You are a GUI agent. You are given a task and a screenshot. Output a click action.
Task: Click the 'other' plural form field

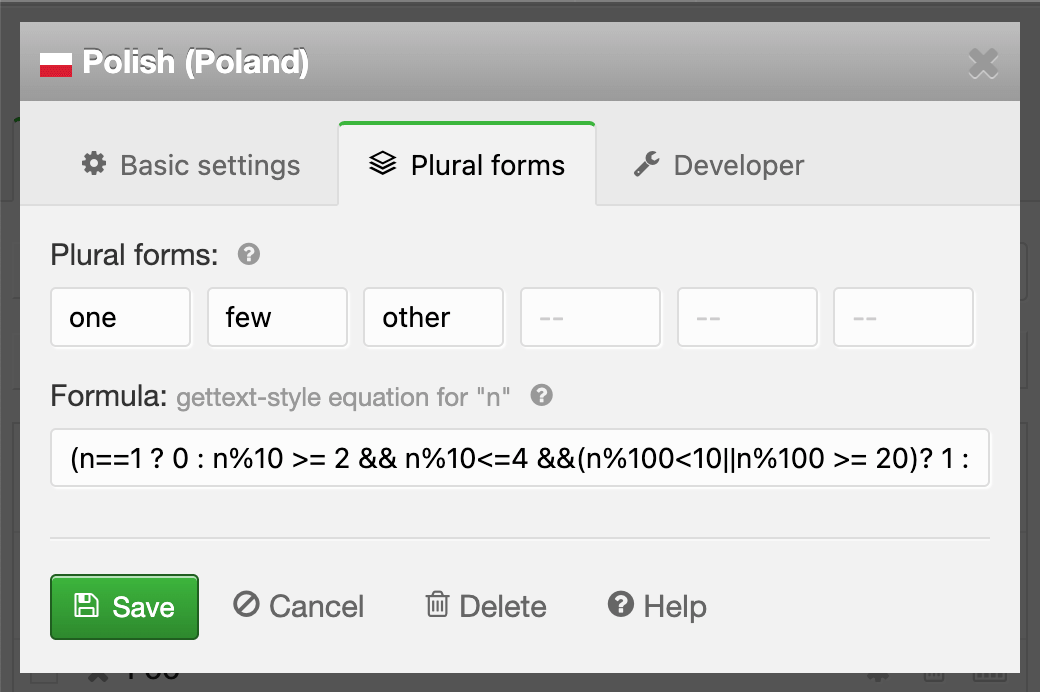(x=433, y=318)
